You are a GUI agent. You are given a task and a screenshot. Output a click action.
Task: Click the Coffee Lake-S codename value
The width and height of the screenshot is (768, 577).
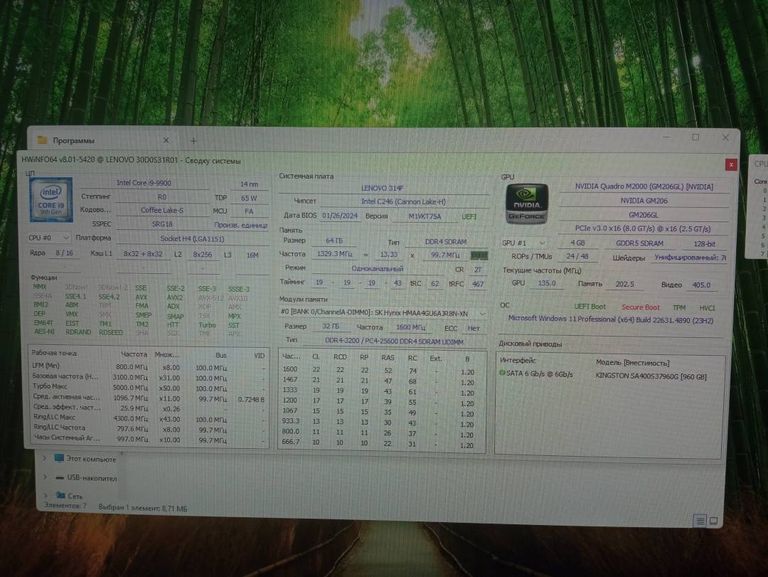[162, 210]
